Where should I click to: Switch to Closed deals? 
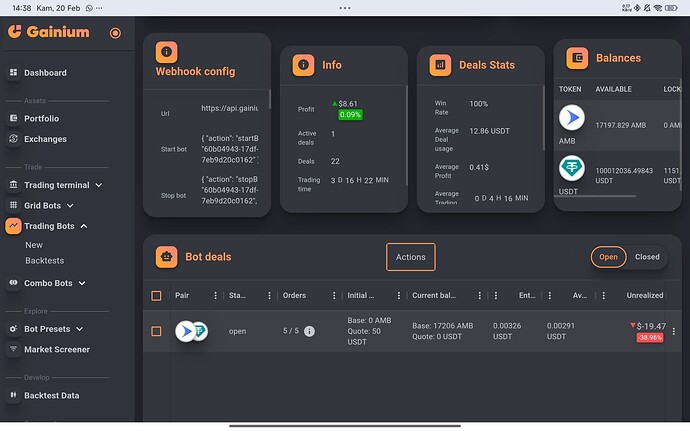point(647,257)
